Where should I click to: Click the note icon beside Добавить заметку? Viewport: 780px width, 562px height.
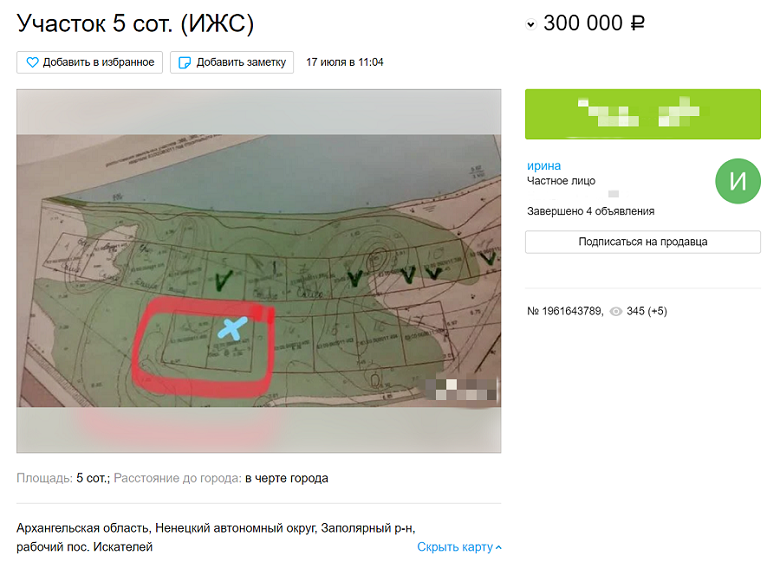(x=185, y=63)
